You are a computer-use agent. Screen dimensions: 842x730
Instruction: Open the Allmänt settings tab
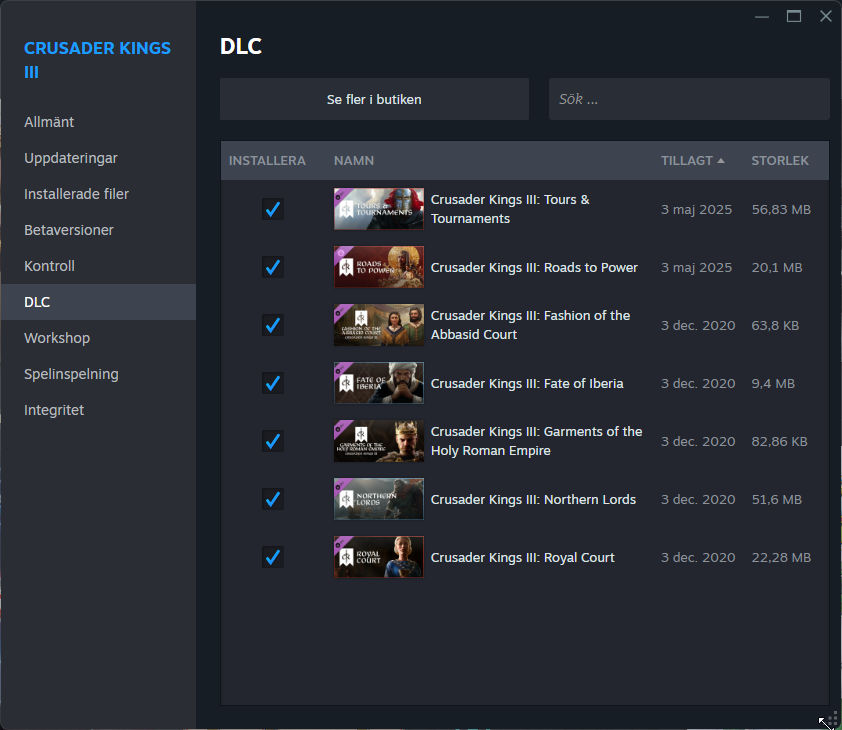click(98, 122)
